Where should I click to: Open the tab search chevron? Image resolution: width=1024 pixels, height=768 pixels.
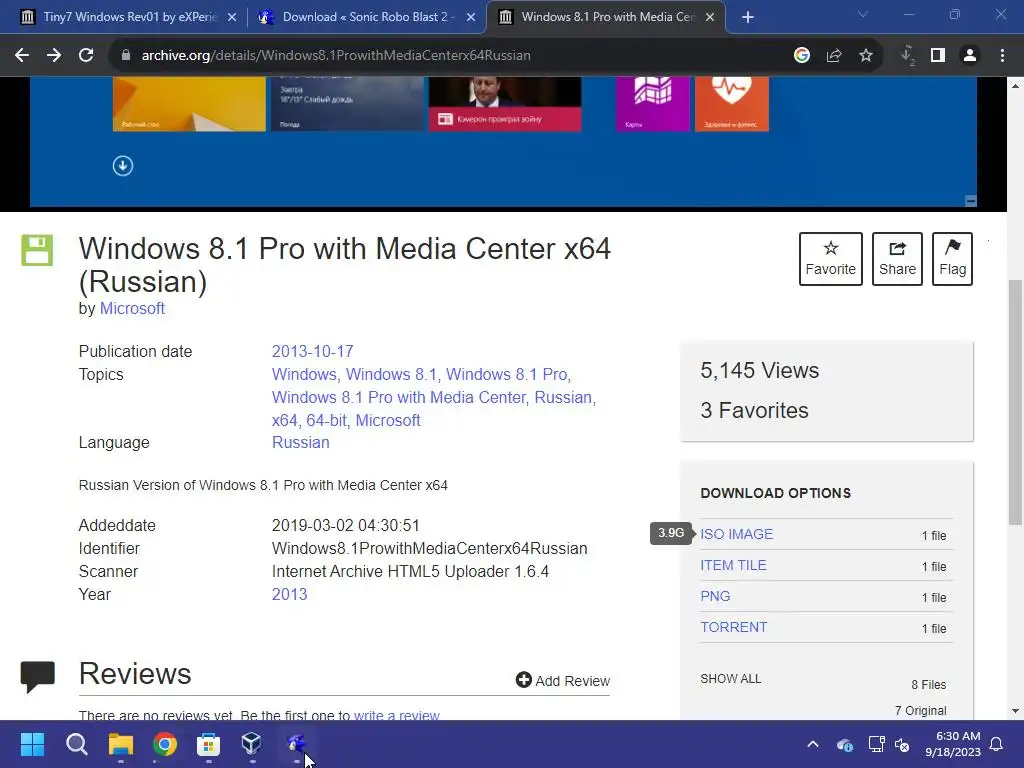863,14
